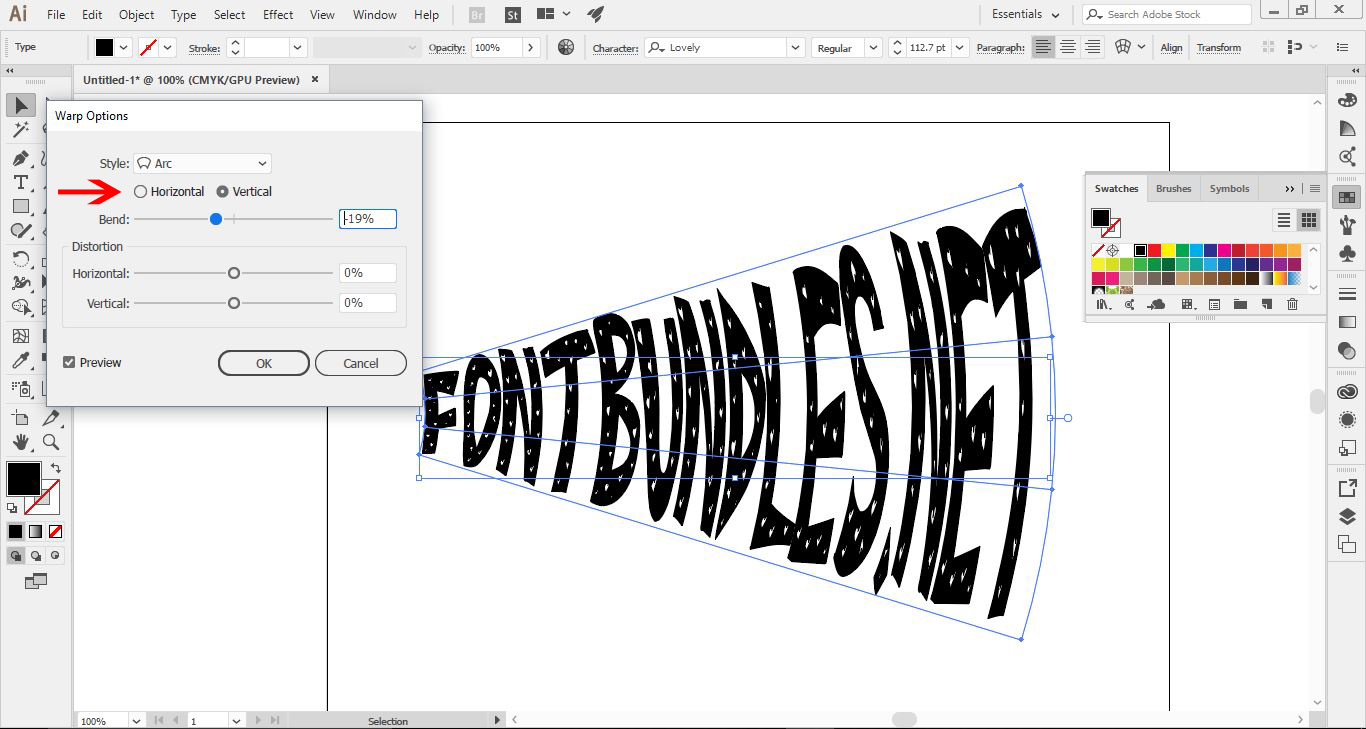This screenshot has width=1366, height=729.
Task: Open the Asset Export panel icon
Action: click(x=1347, y=488)
